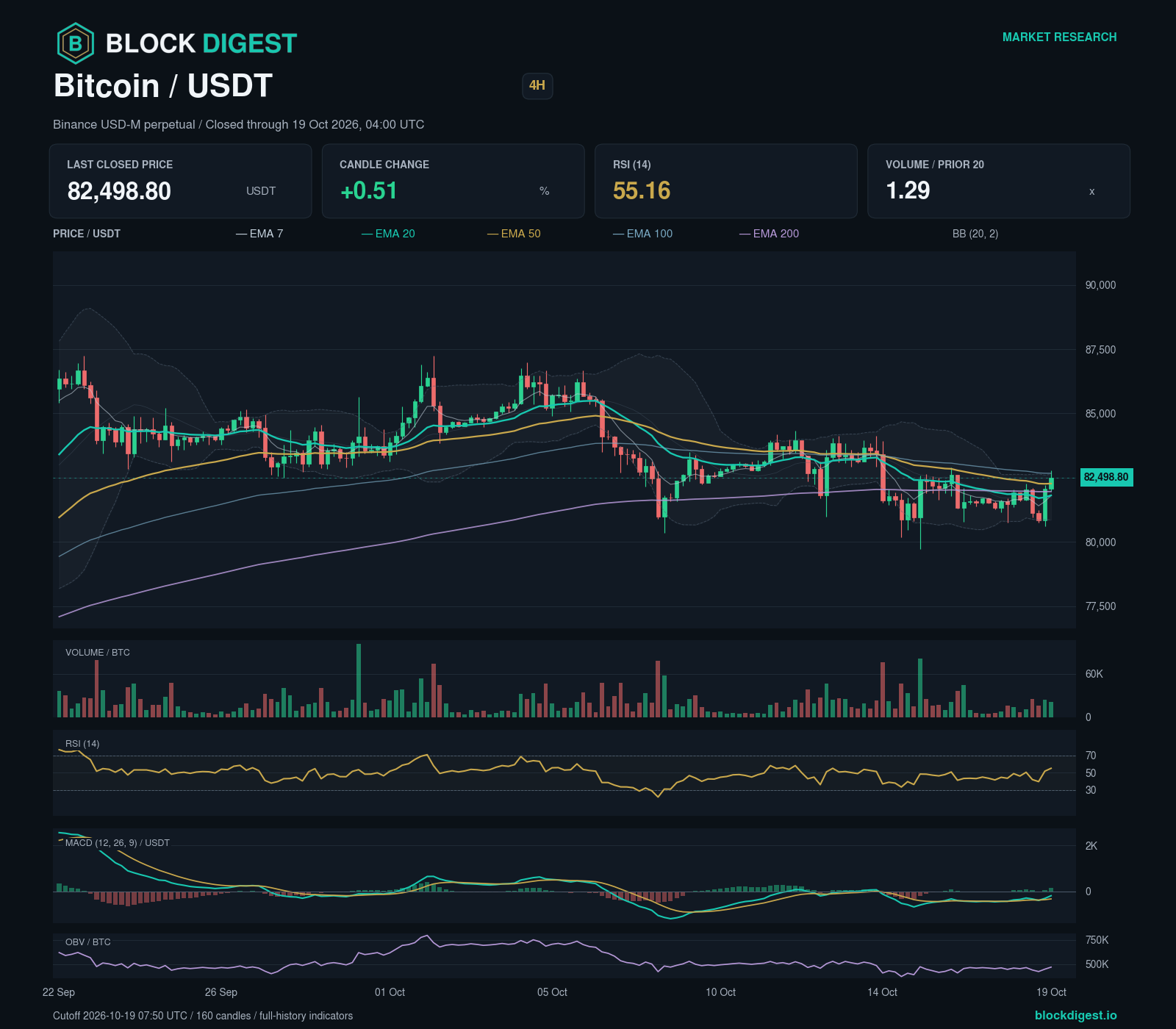Toggle the EMA 50 legend entry
The width and height of the screenshot is (1176, 1029).
pyautogui.click(x=514, y=234)
